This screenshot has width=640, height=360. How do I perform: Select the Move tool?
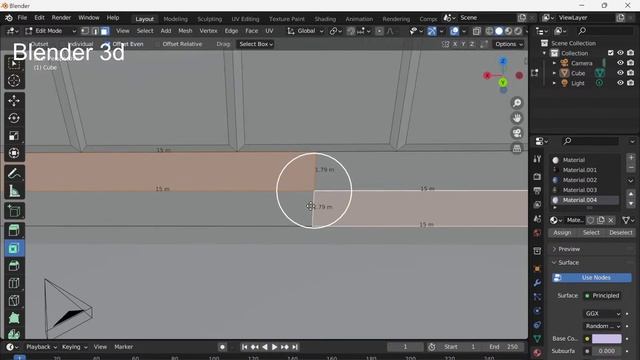point(14,100)
